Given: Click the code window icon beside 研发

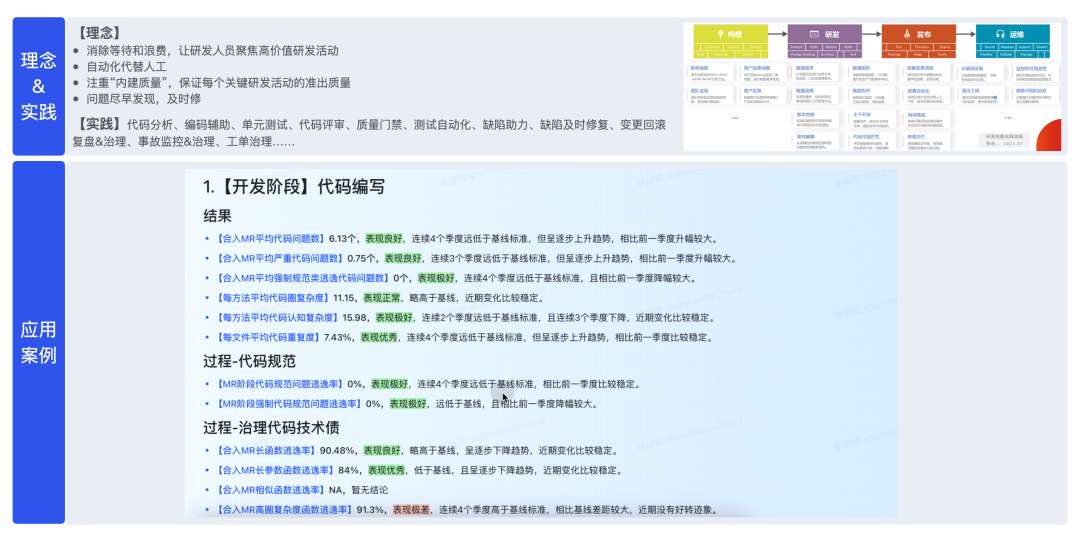Looking at the screenshot, I should click(x=812, y=33).
